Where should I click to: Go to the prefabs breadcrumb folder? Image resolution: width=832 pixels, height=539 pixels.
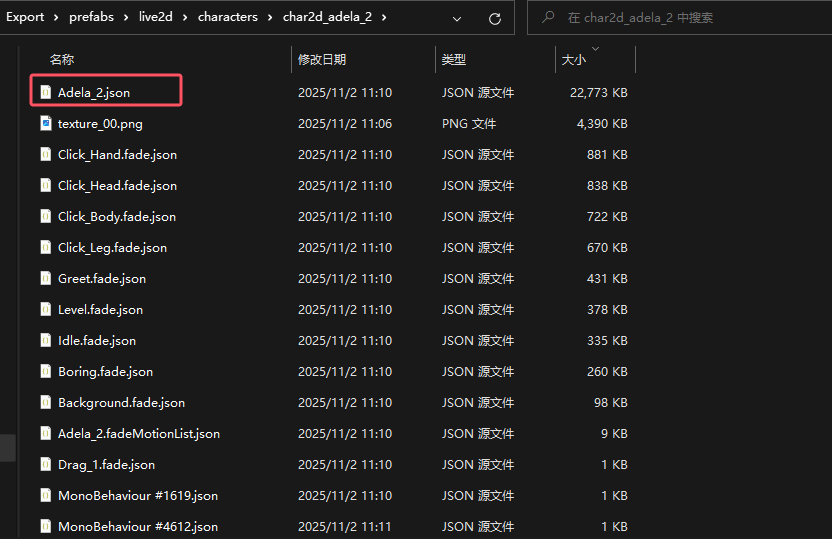tap(91, 17)
